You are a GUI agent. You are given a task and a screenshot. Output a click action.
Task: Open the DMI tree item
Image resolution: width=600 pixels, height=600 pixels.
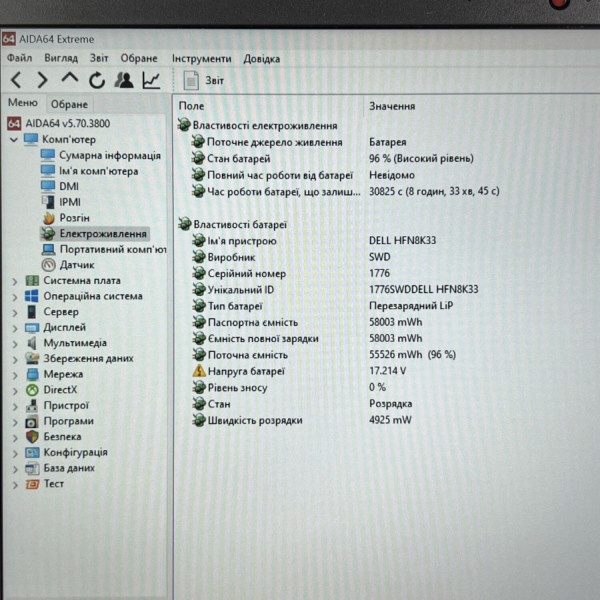pos(60,186)
